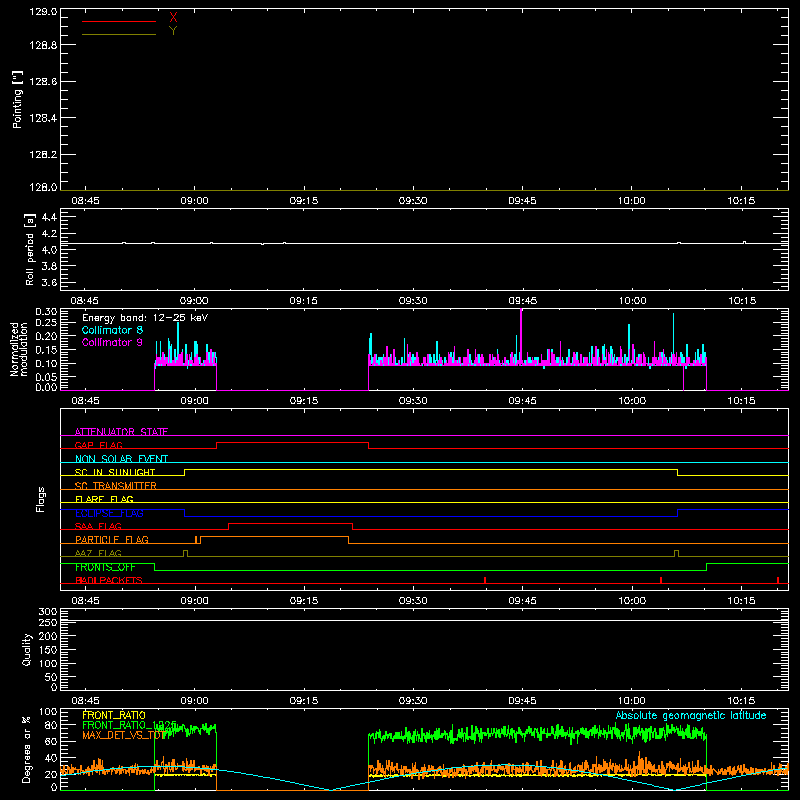The width and height of the screenshot is (800, 800).
Task: Click the 128.4 Pointing axis value
Action: tap(43, 118)
